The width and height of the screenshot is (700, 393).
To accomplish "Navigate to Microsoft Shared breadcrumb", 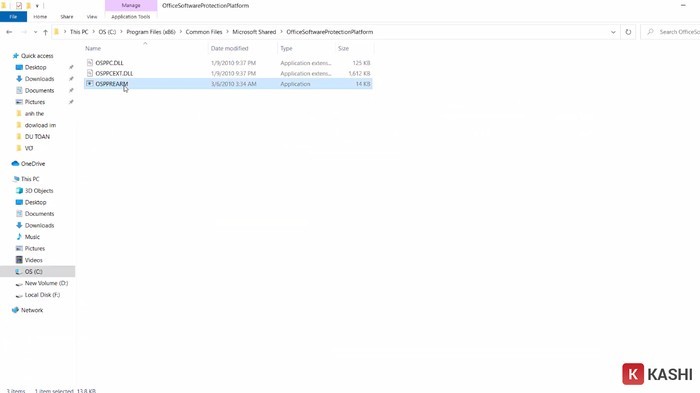I will 254,32.
